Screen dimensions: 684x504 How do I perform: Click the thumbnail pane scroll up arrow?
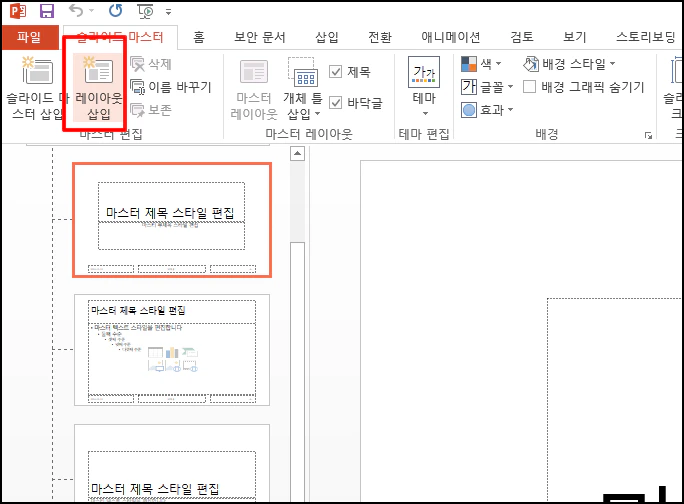[x=297, y=153]
